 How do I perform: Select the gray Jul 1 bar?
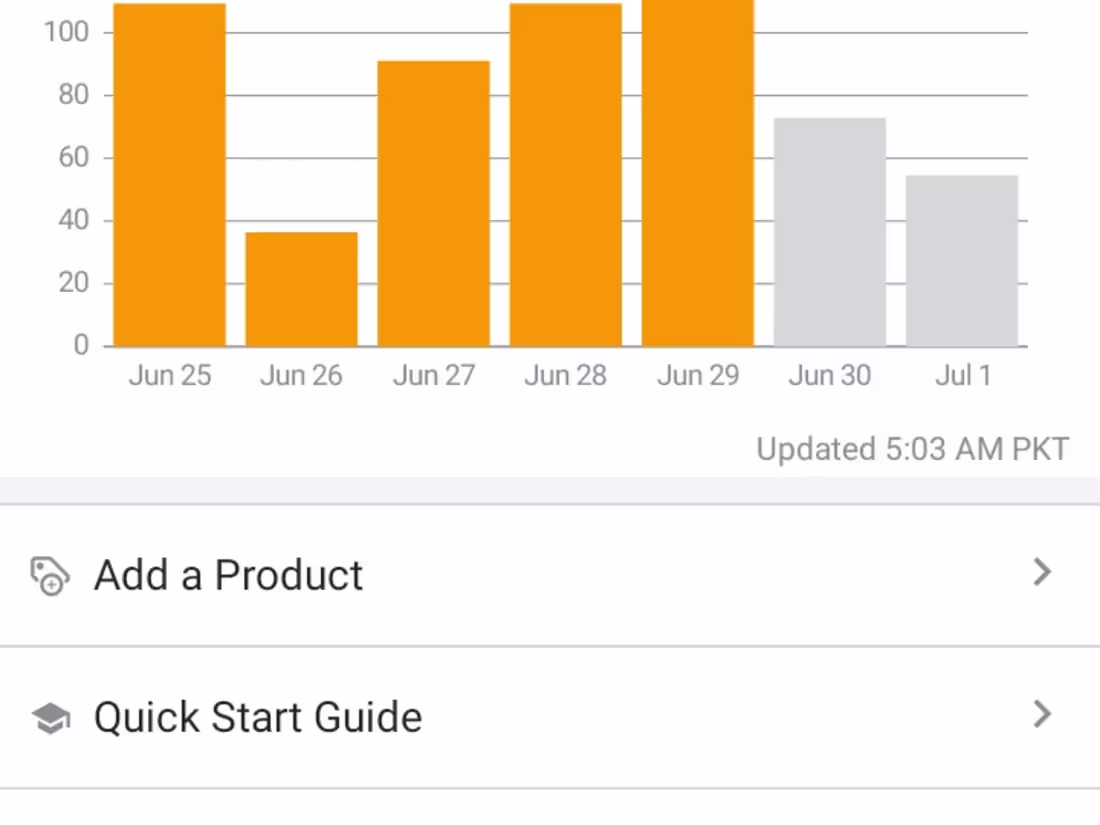[x=962, y=261]
